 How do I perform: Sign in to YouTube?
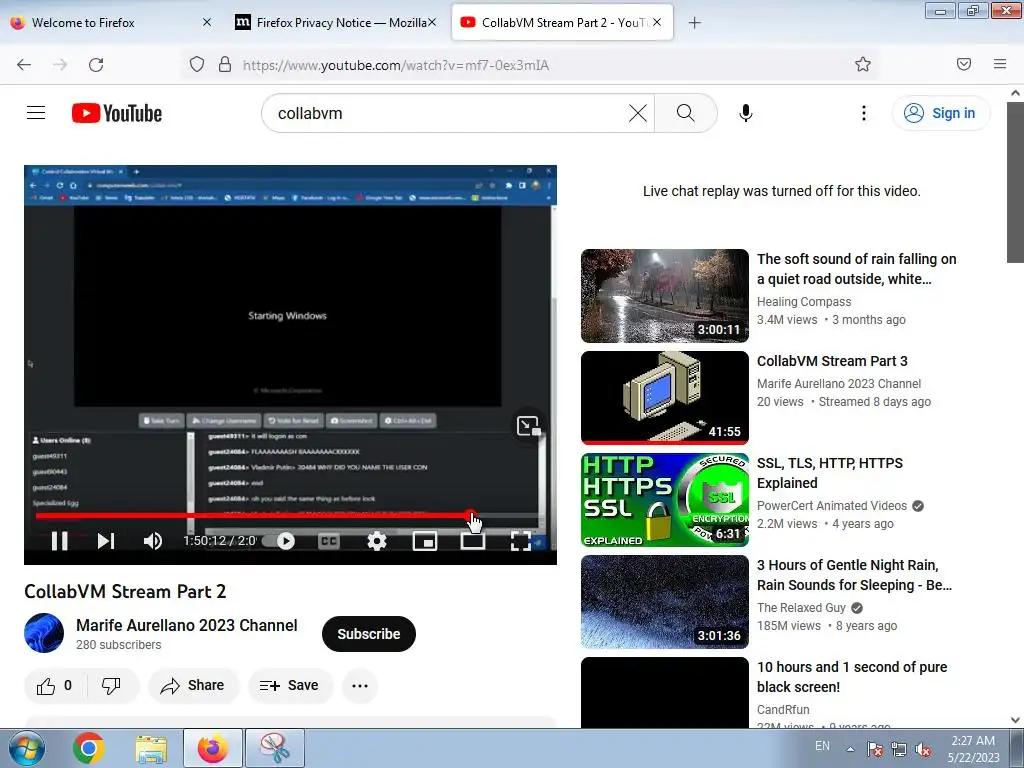click(941, 113)
